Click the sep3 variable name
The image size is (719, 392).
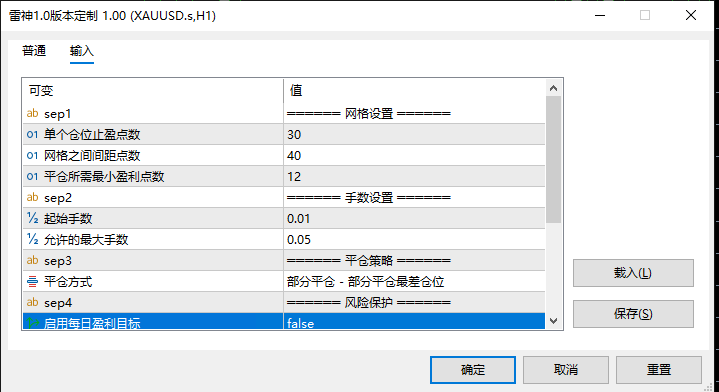[58, 261]
